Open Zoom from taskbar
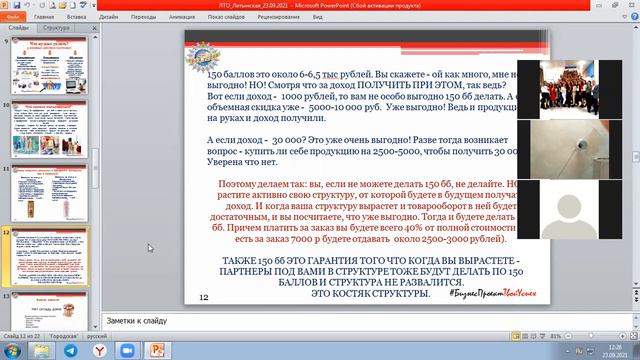 tap(127, 351)
